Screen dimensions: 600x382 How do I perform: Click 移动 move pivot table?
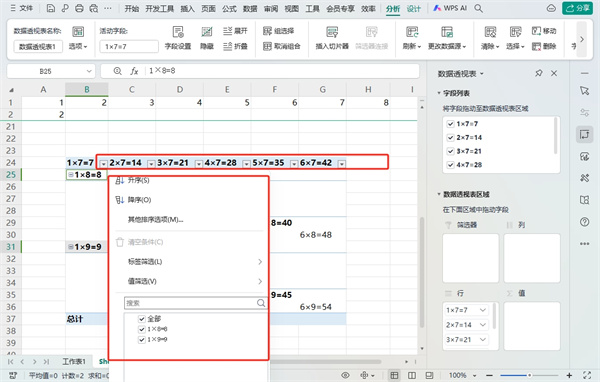point(544,31)
